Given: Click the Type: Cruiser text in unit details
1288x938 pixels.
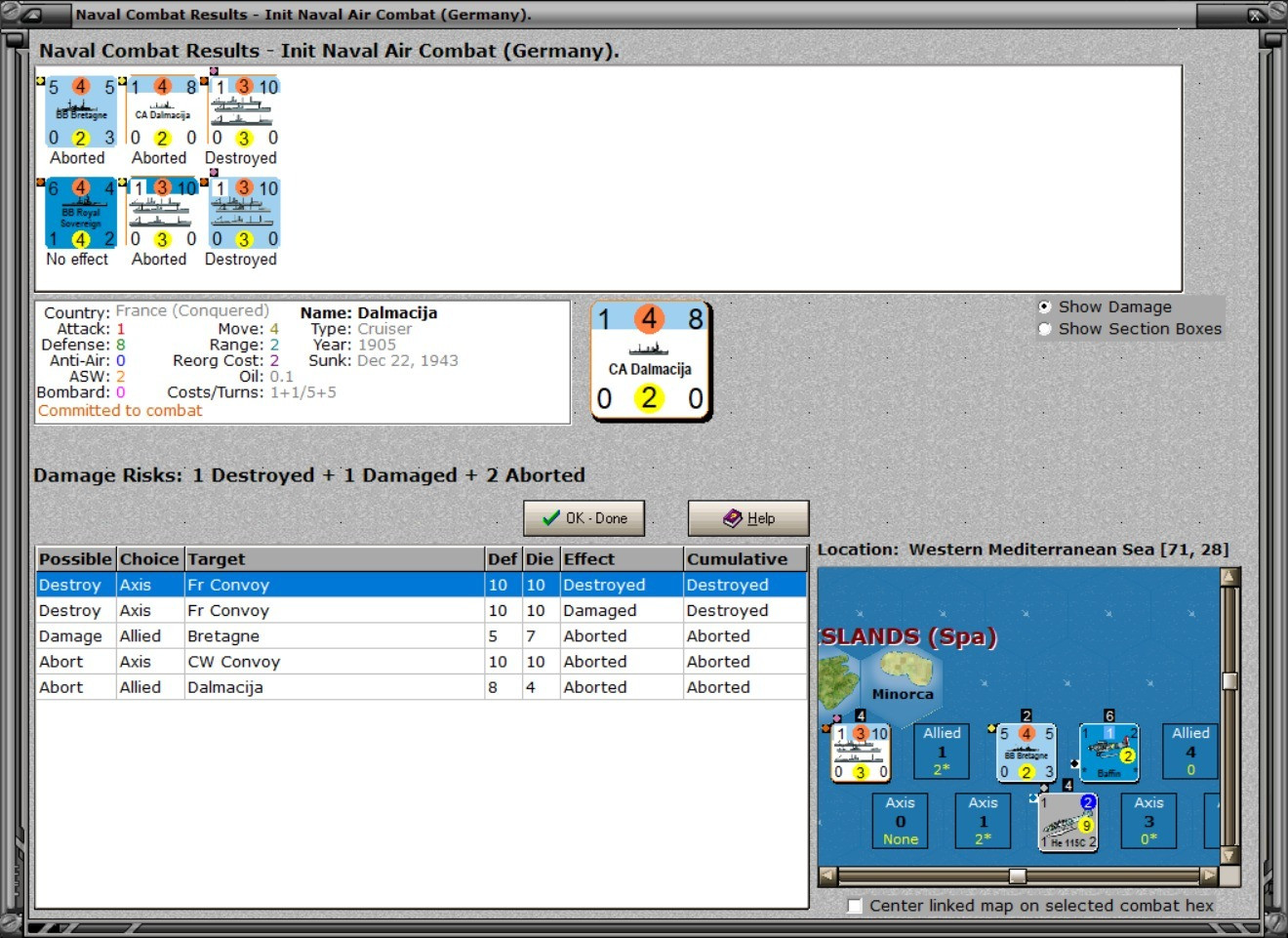Looking at the screenshot, I should (x=361, y=329).
